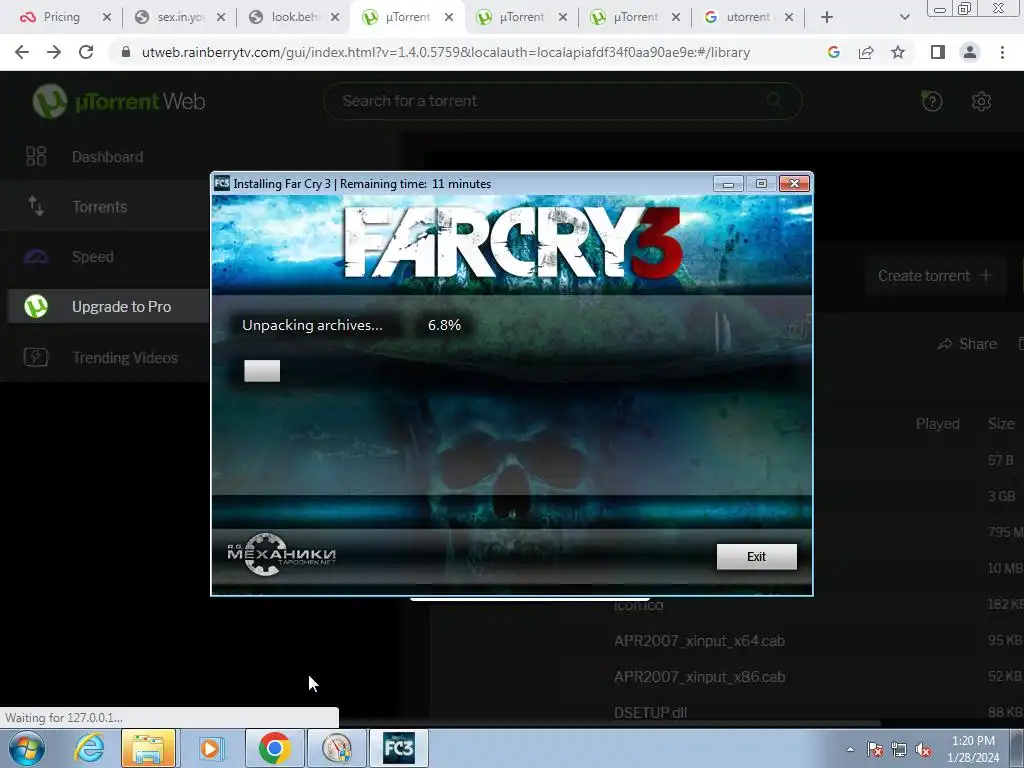Click the muted volume tray icon
The image size is (1024, 768).
click(x=923, y=749)
